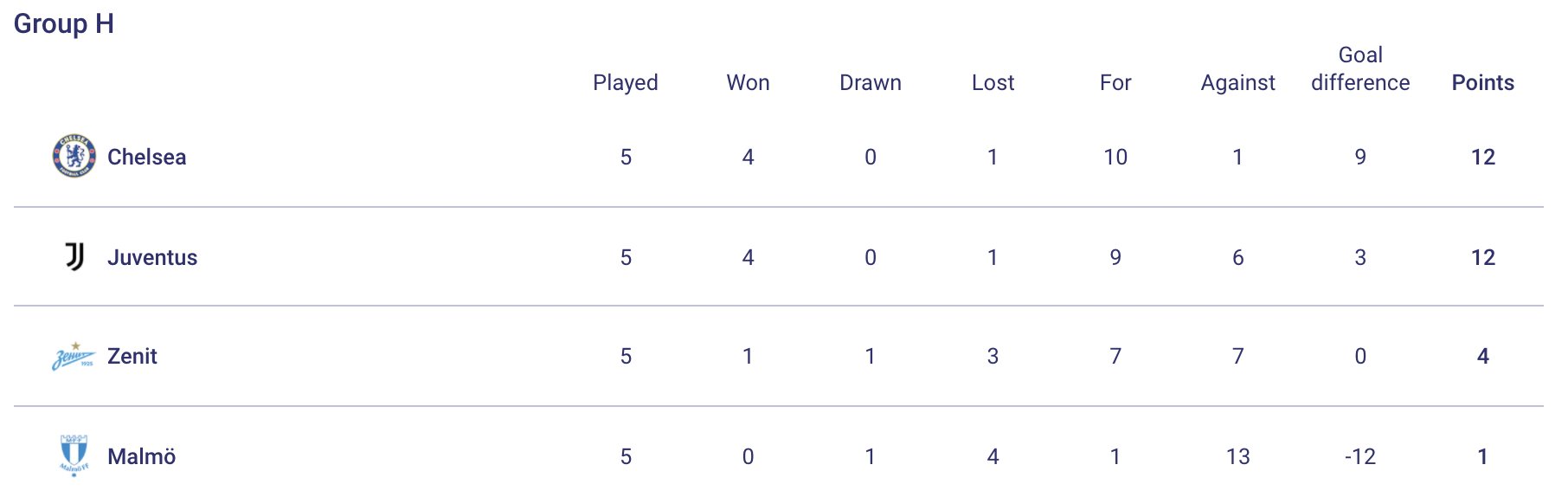Open the Malmö team name link
This screenshot has width=1568, height=497.
tap(142, 456)
